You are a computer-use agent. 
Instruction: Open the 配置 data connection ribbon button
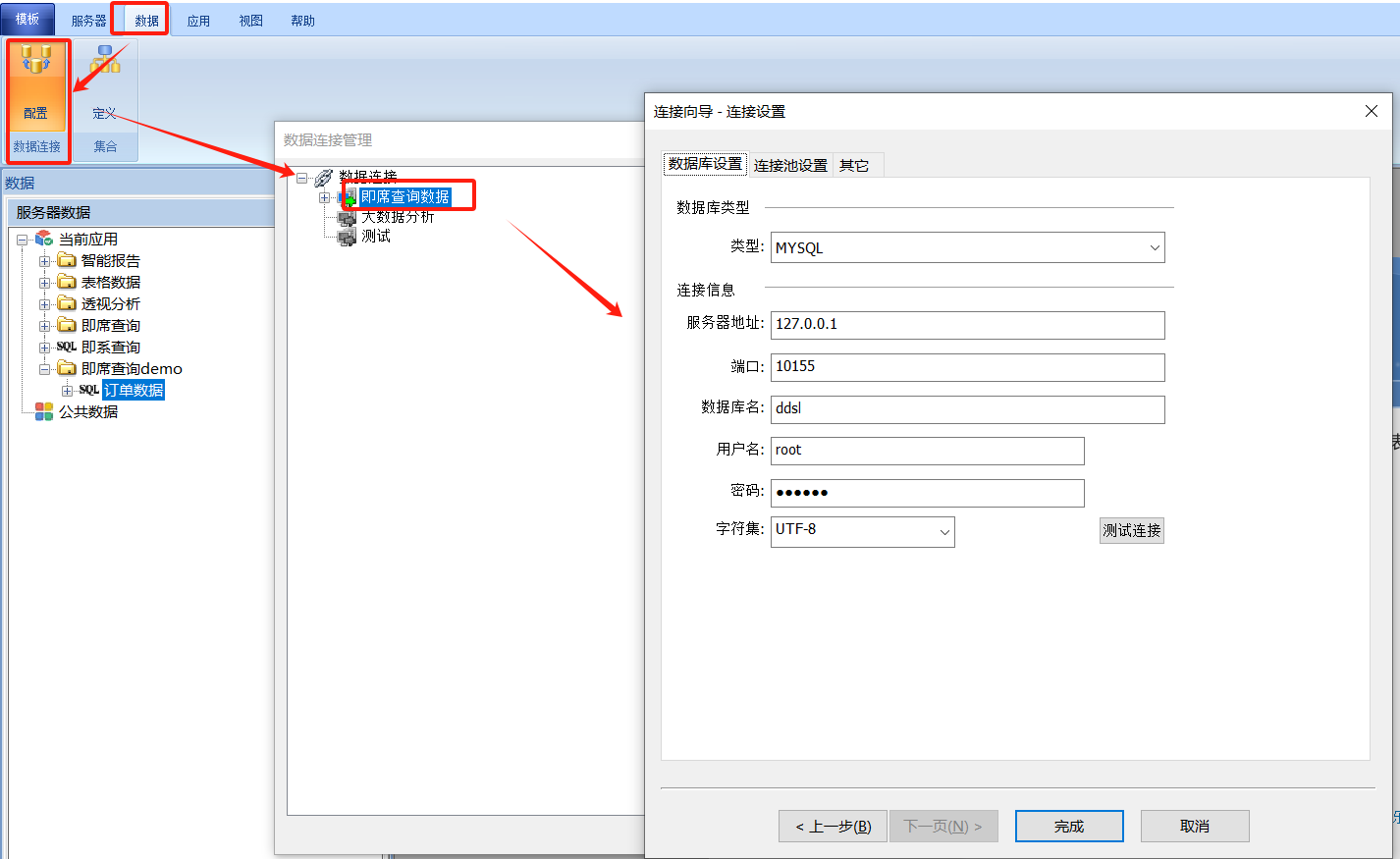tap(37, 85)
